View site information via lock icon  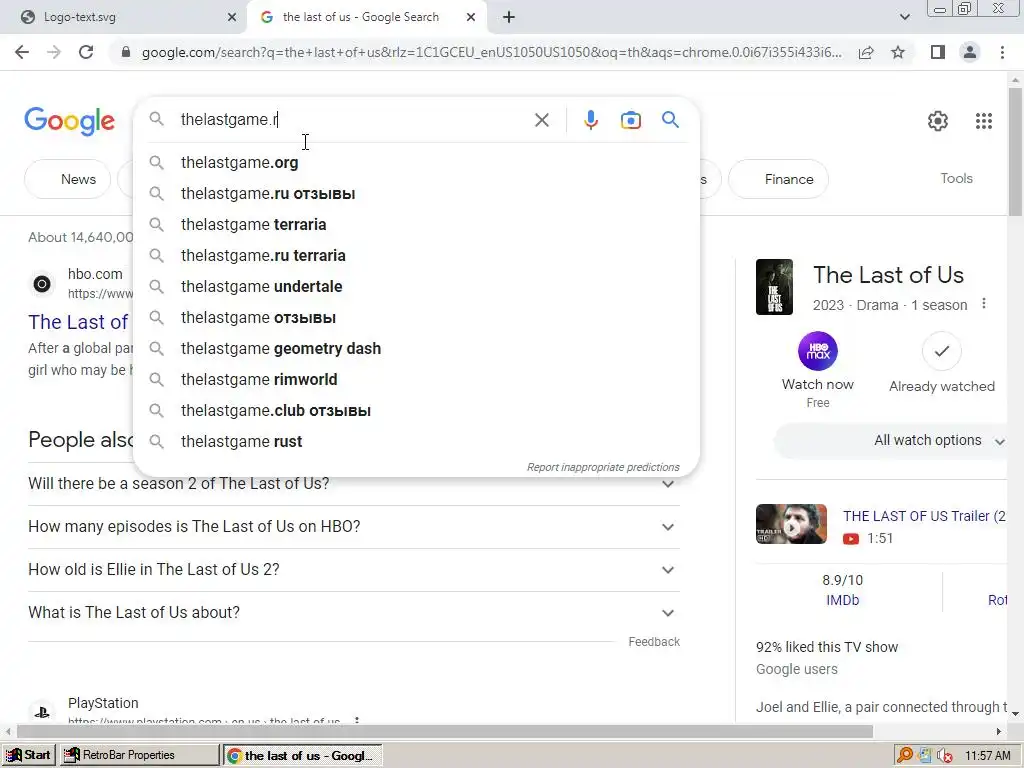click(126, 52)
